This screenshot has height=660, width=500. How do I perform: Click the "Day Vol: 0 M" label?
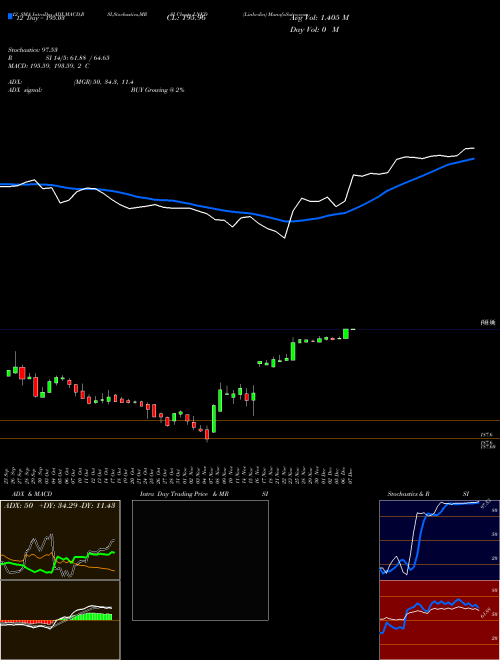tap(314, 30)
